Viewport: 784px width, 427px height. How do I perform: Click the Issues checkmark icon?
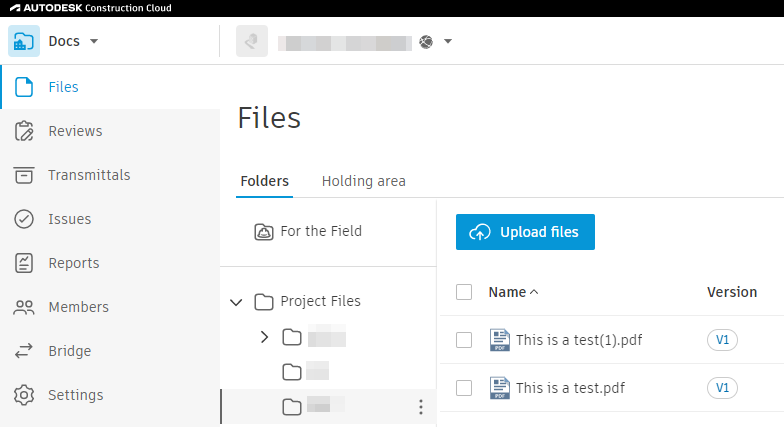(24, 219)
